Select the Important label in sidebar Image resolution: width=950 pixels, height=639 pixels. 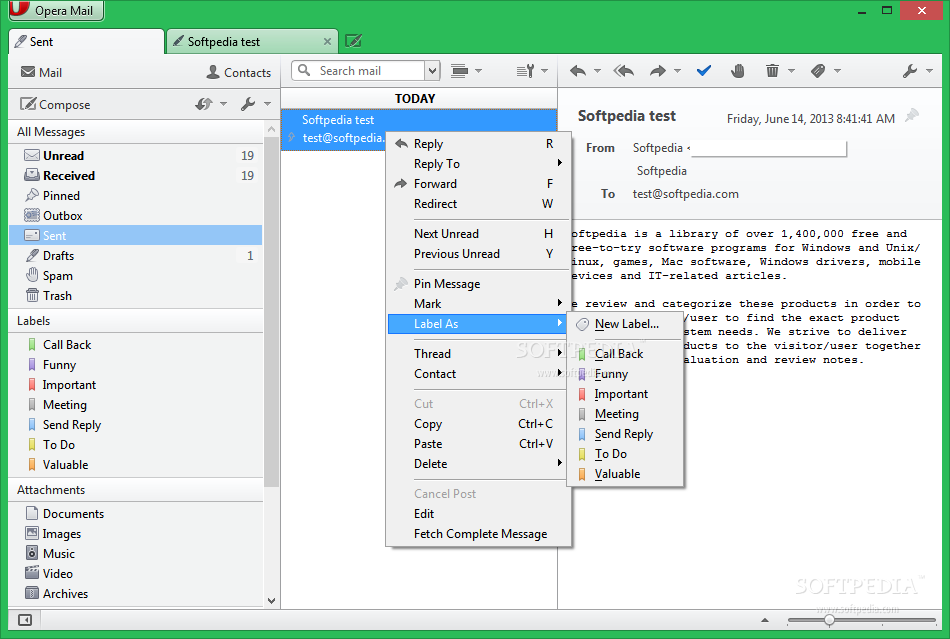pos(136,385)
